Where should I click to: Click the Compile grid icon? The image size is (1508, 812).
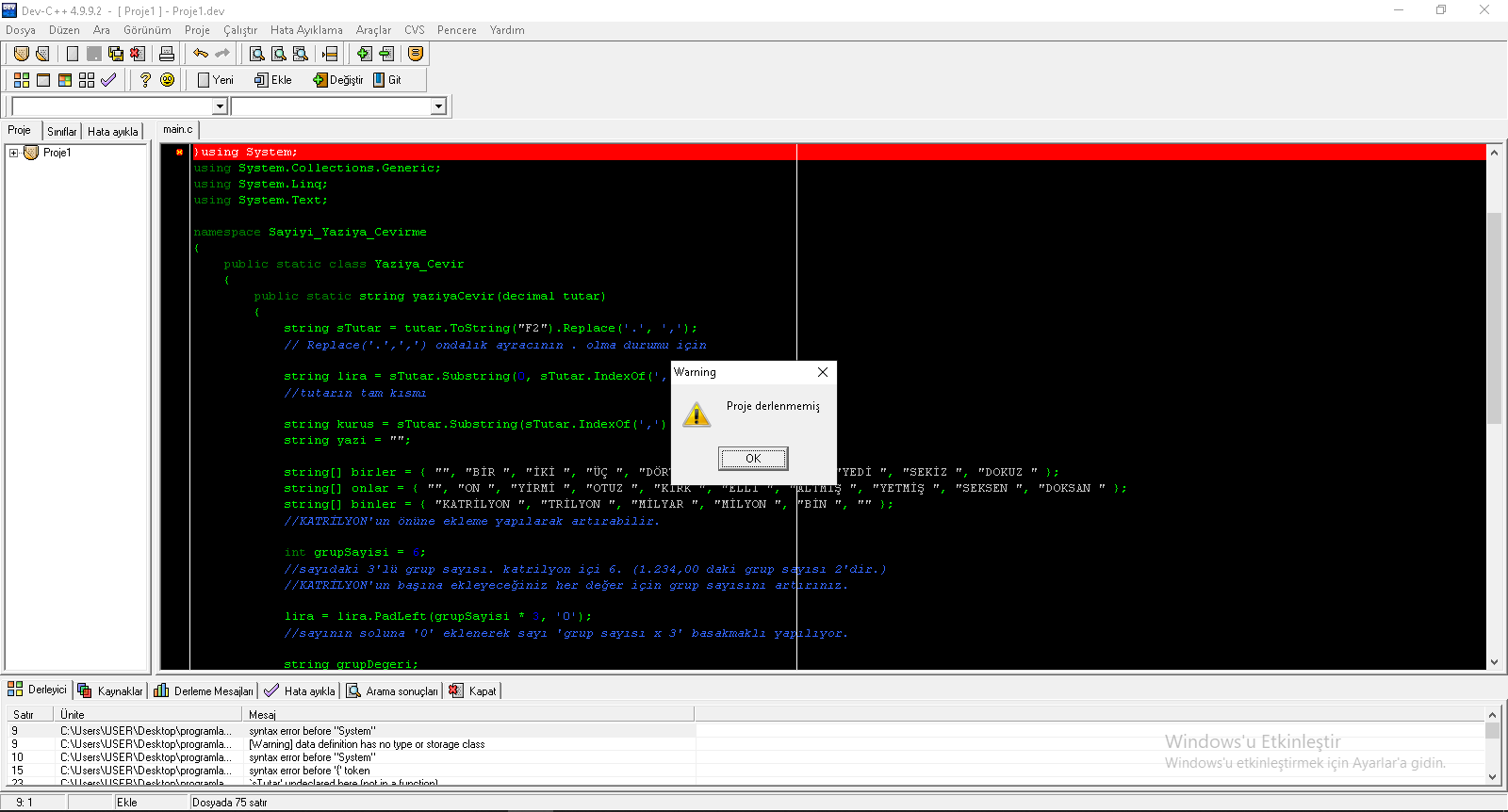point(21,80)
